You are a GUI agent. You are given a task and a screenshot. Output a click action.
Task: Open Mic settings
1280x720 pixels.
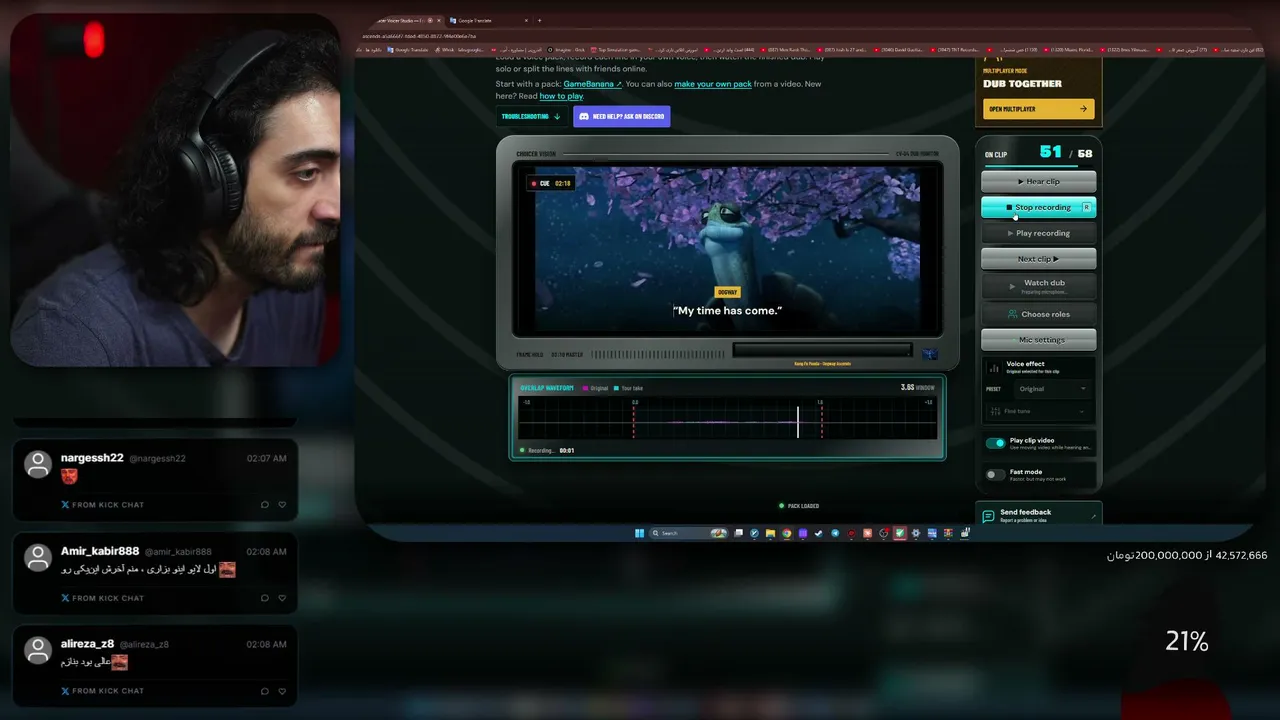pyautogui.click(x=1038, y=340)
